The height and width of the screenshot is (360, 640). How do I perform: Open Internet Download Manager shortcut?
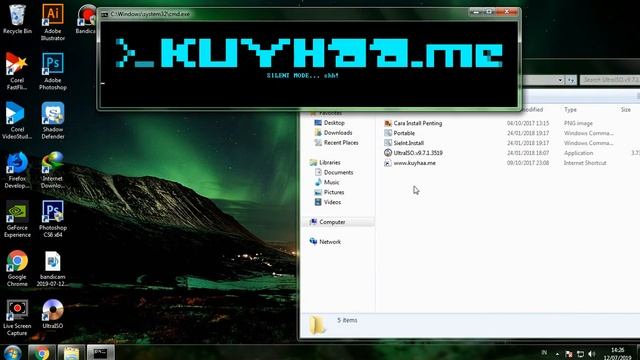click(x=53, y=170)
